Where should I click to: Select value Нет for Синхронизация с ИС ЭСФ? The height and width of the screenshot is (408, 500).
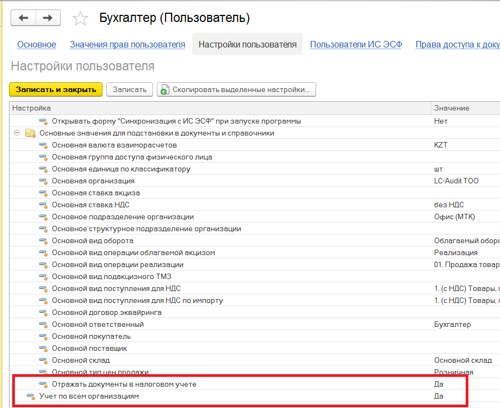pos(441,121)
